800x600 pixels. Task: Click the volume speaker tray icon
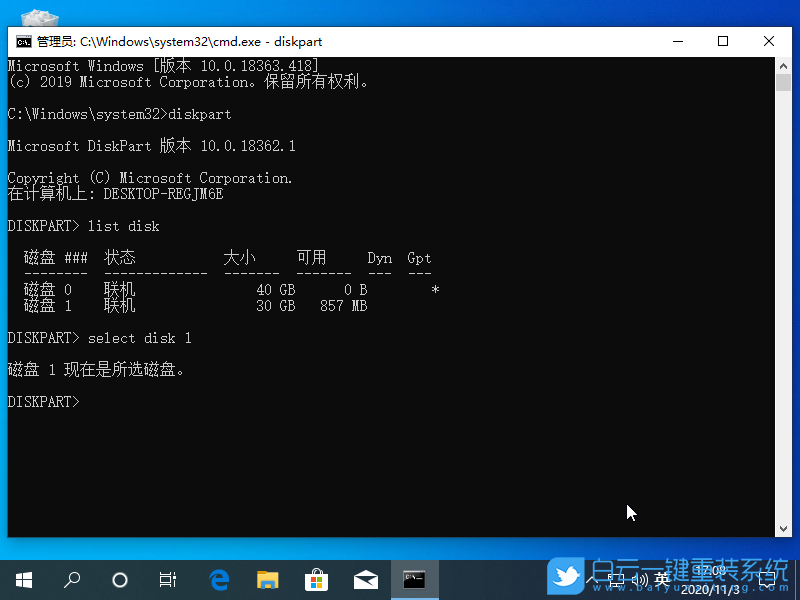click(637, 580)
